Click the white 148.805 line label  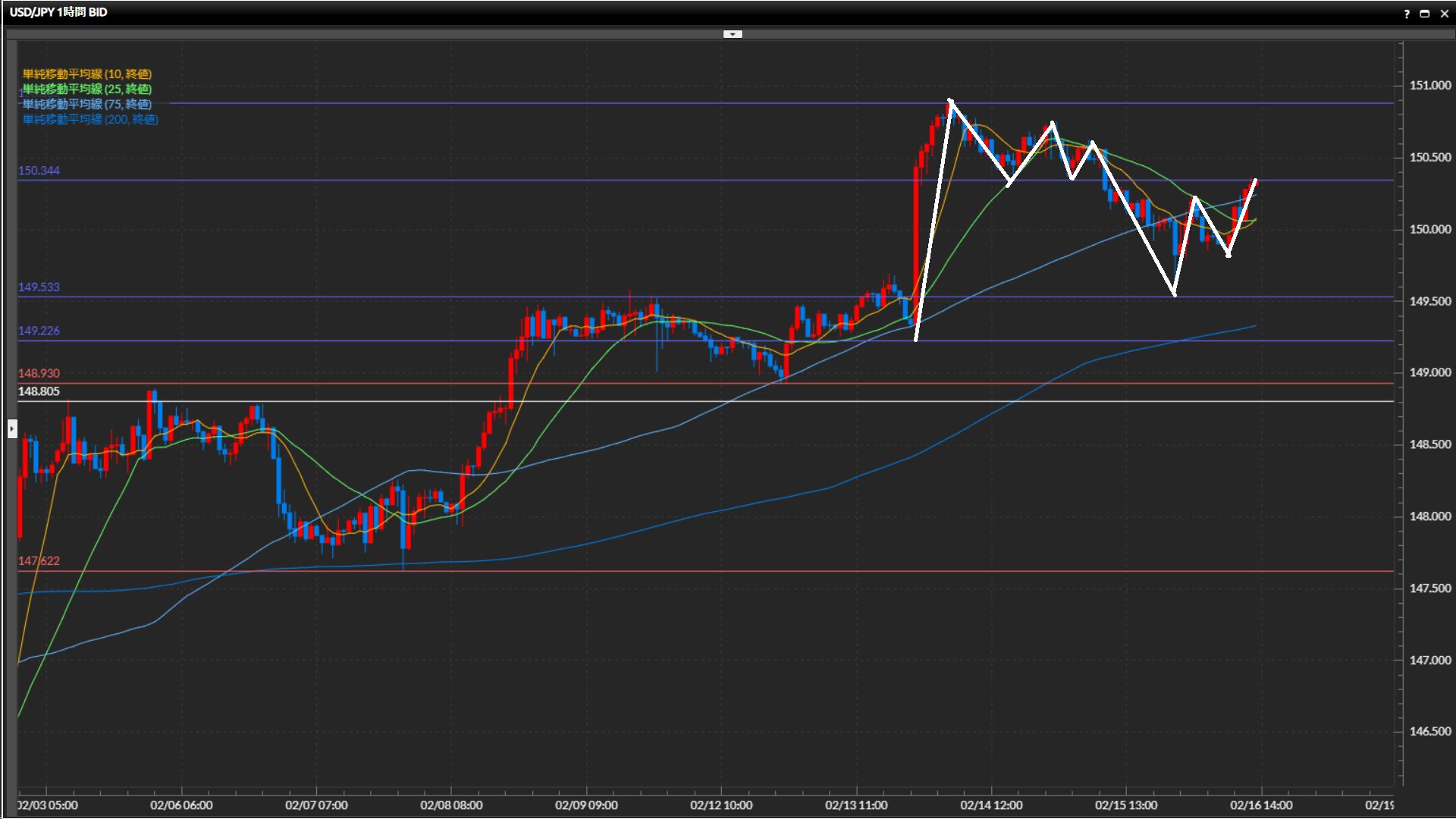tap(39, 391)
